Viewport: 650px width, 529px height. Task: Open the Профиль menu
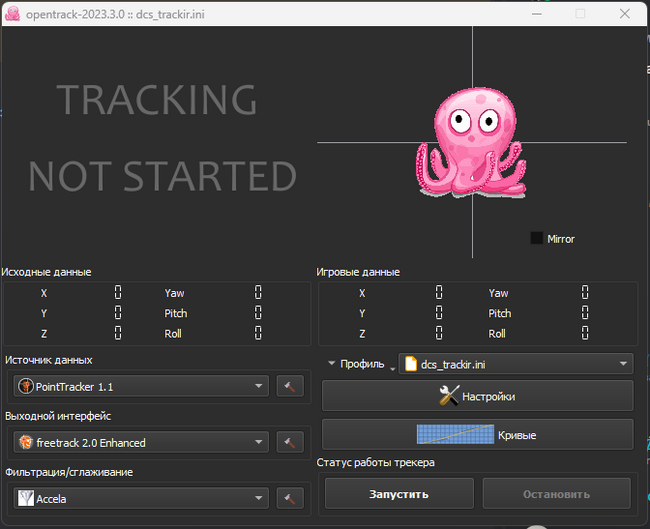(361, 364)
